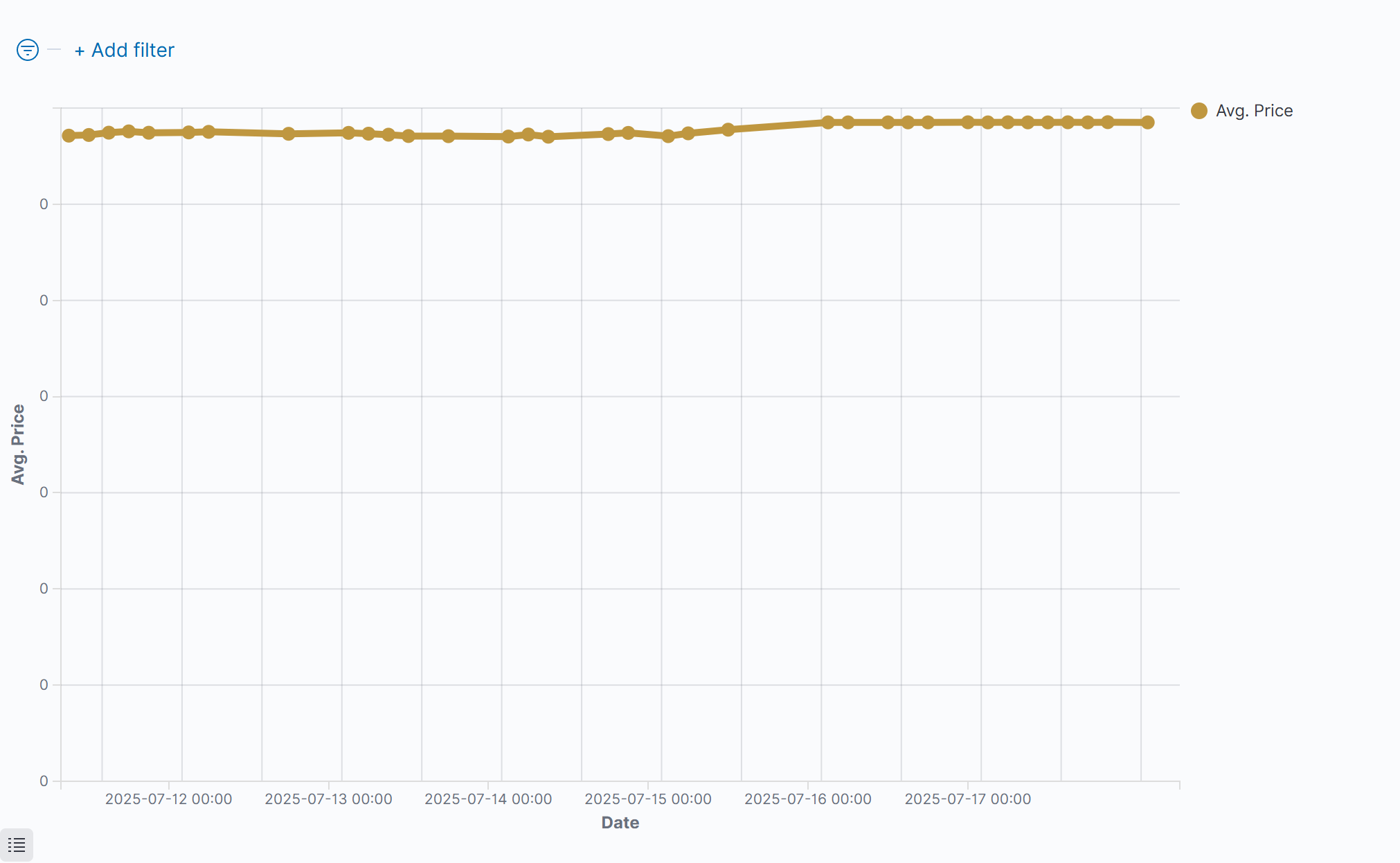Click the data point starting the long rising segment
The height and width of the screenshot is (863, 1400).
[728, 130]
